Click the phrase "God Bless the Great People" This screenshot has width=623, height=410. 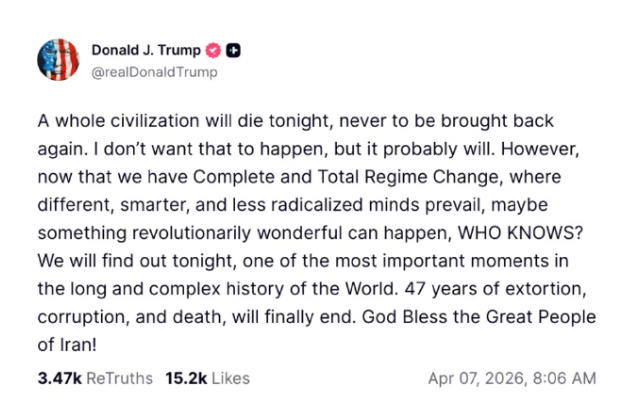[495, 317]
